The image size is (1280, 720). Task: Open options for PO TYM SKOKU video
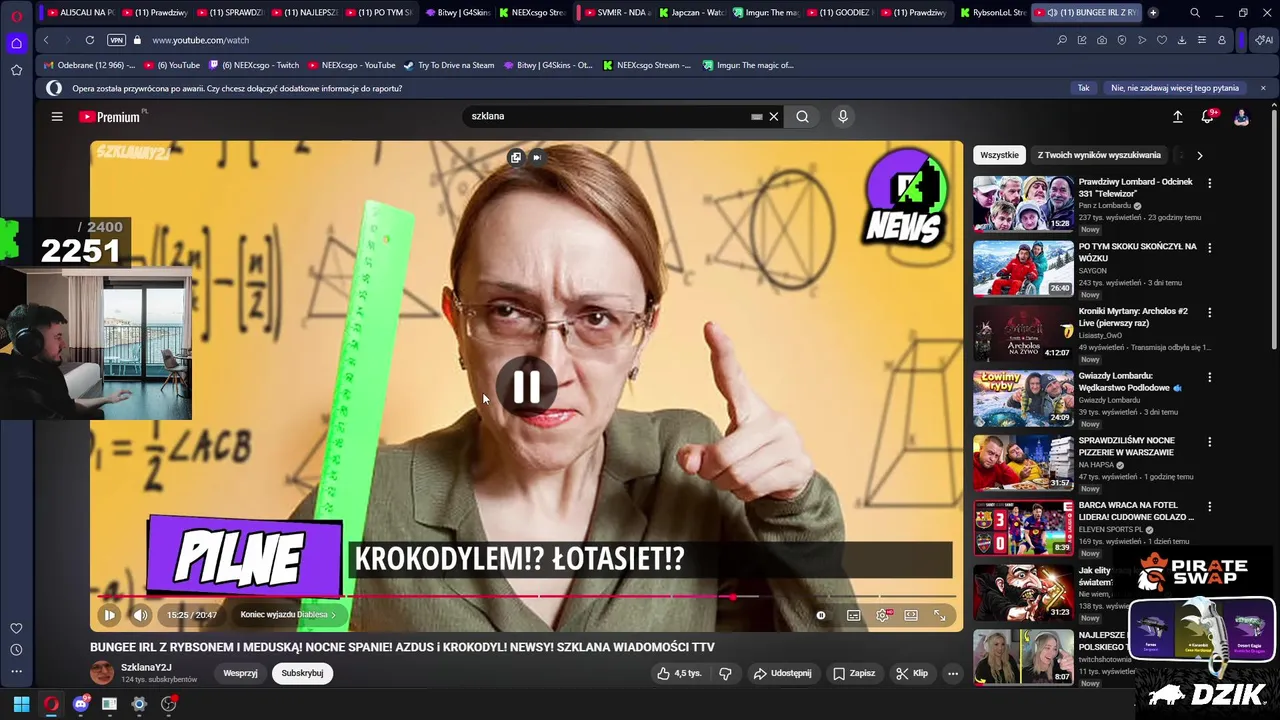pos(1209,248)
